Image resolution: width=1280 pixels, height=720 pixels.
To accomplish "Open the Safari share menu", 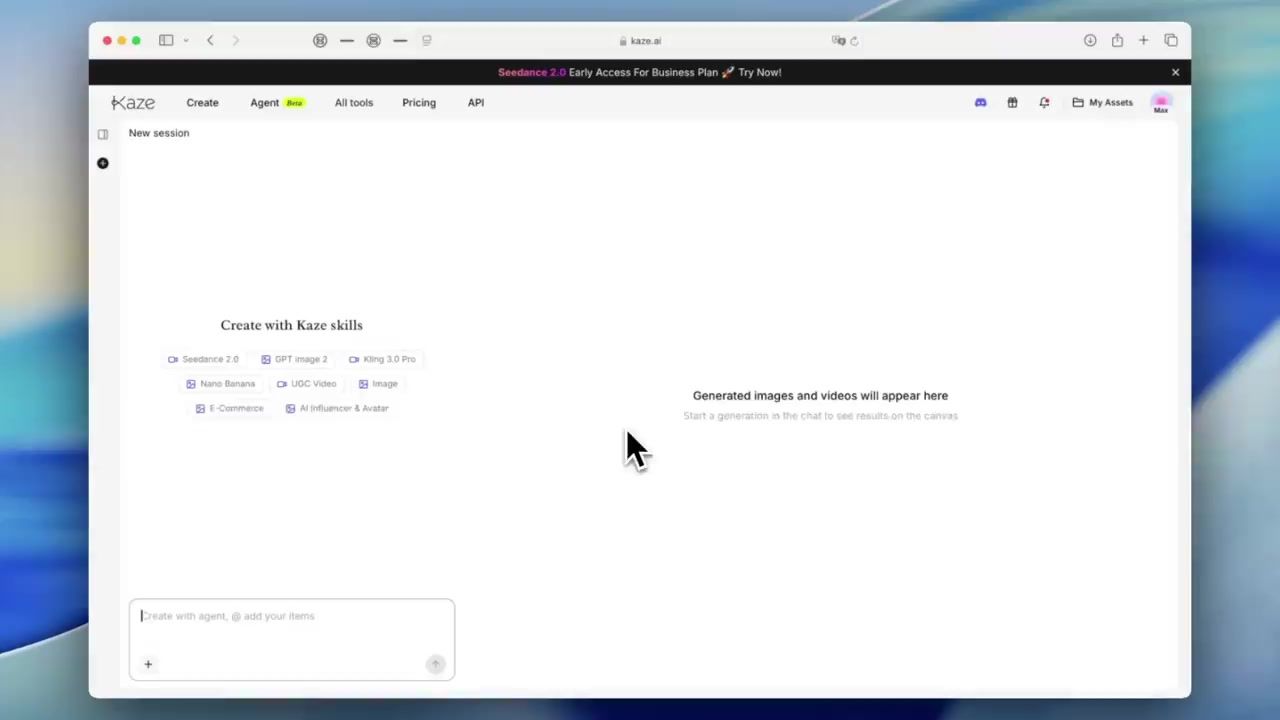I will pos(1117,40).
